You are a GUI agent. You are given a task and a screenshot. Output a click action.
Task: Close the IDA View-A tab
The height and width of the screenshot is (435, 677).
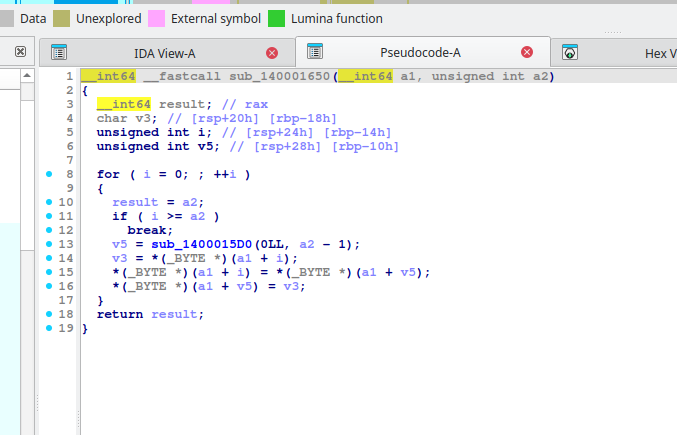pos(272,53)
